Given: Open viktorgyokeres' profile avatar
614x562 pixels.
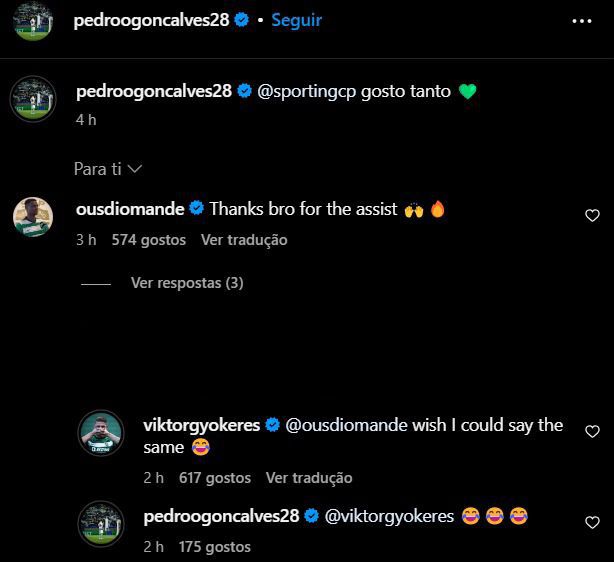Looking at the screenshot, I should tap(101, 433).
